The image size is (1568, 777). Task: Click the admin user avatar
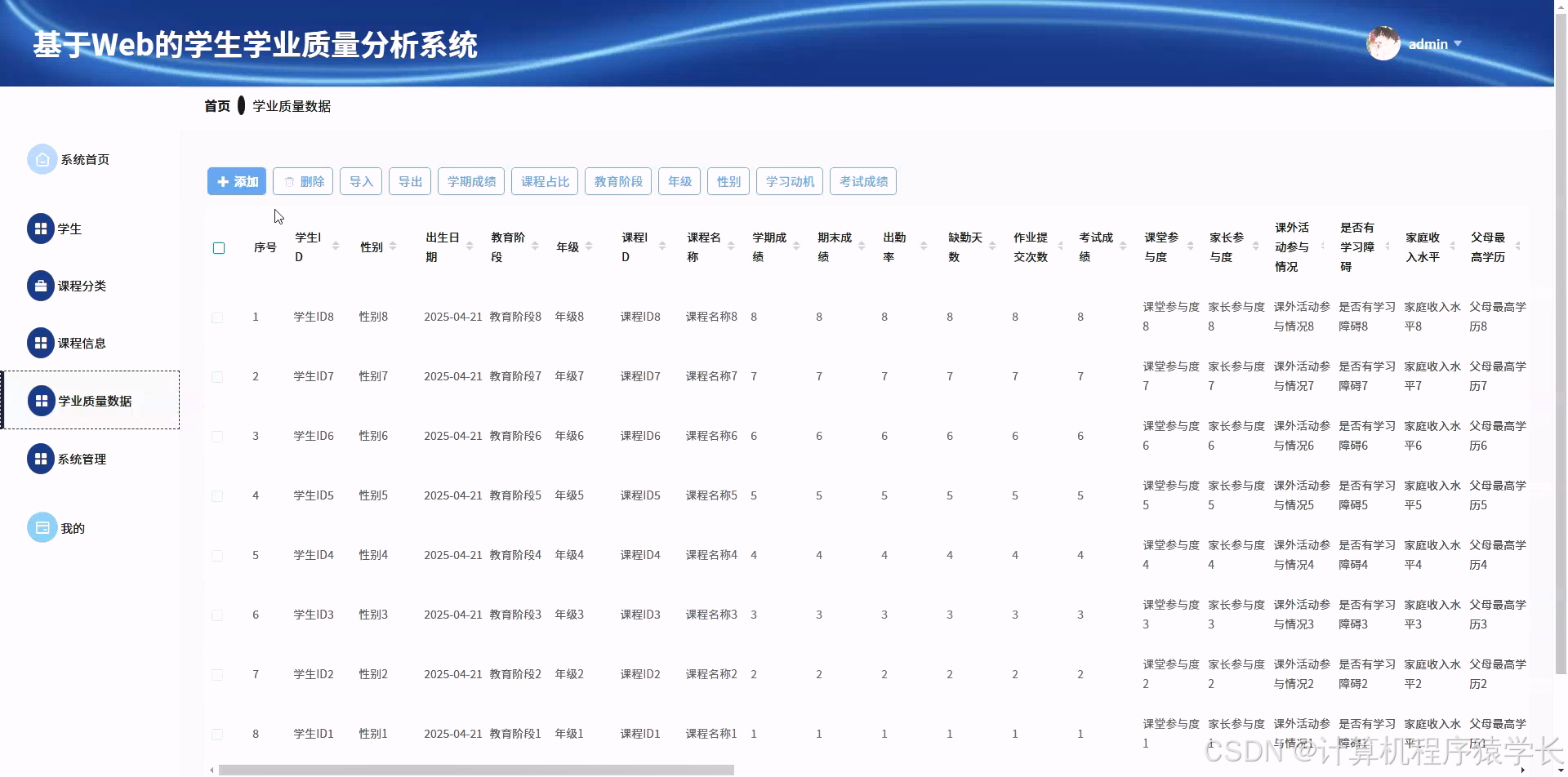[1383, 42]
